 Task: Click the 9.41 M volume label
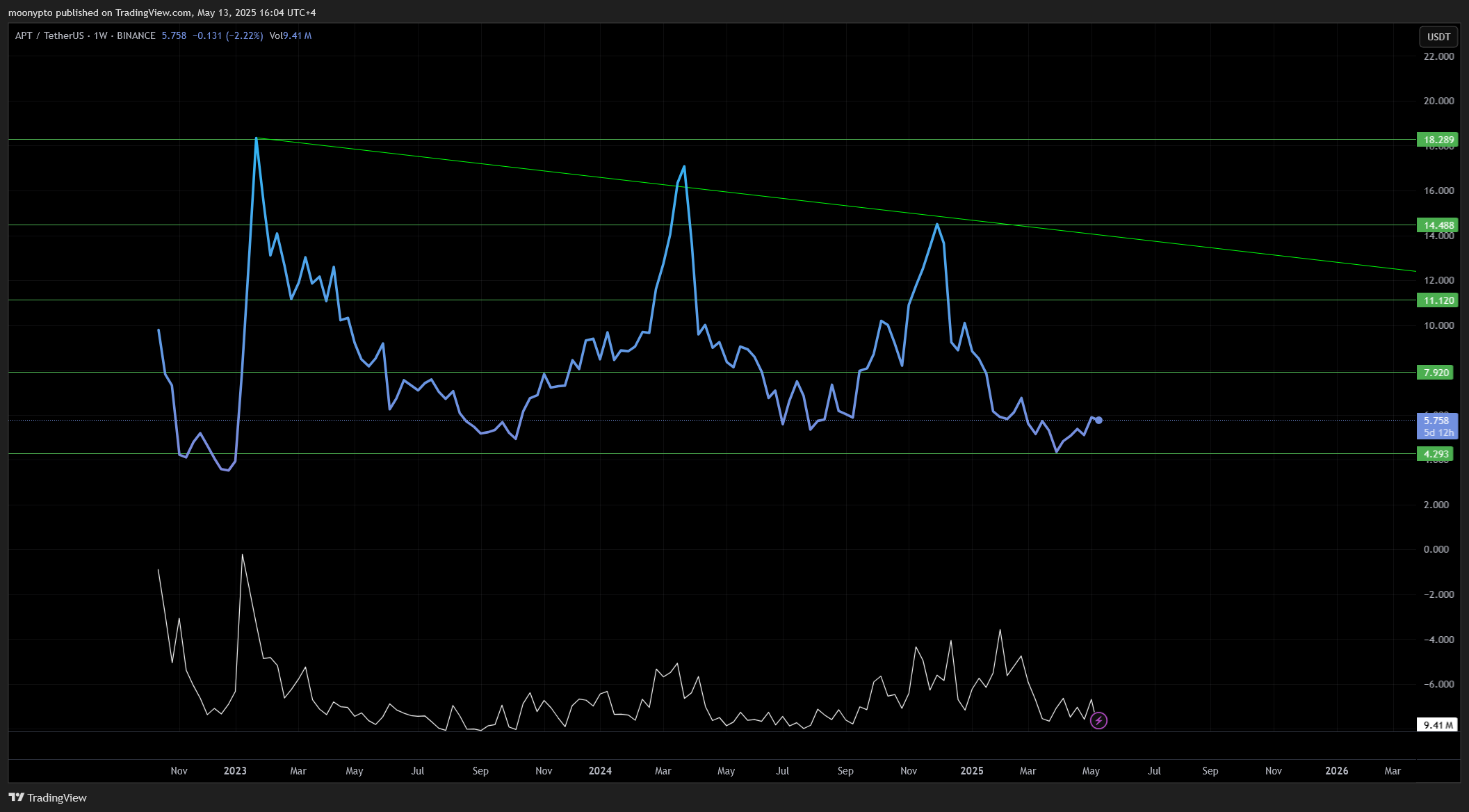click(1437, 725)
